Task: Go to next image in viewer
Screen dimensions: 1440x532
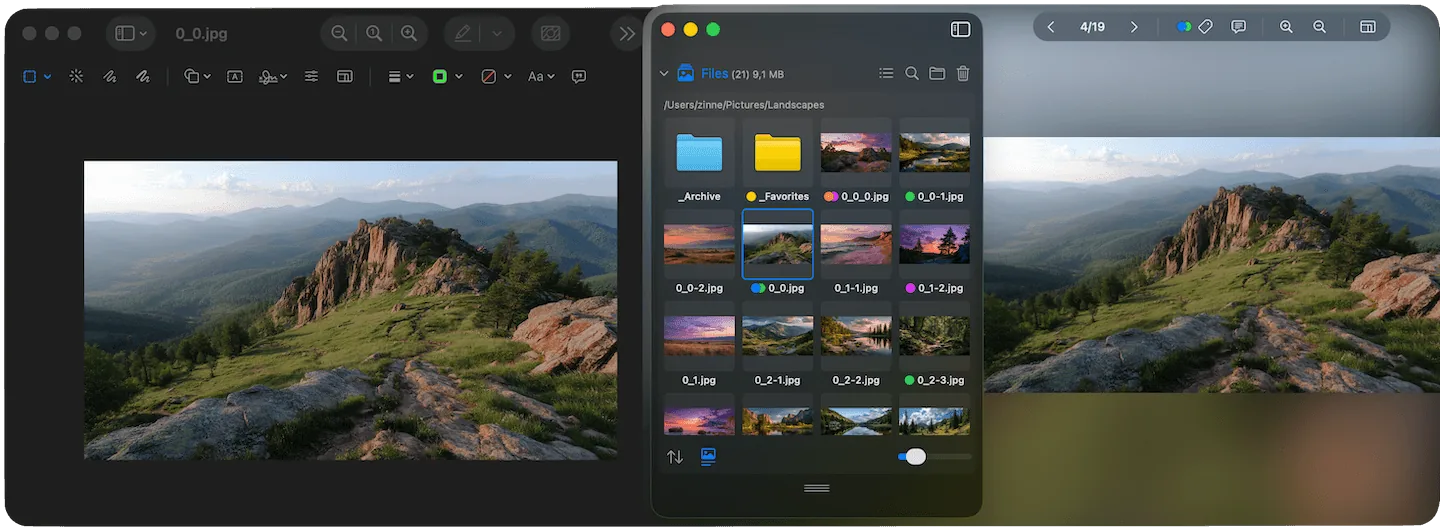Action: click(x=1134, y=27)
